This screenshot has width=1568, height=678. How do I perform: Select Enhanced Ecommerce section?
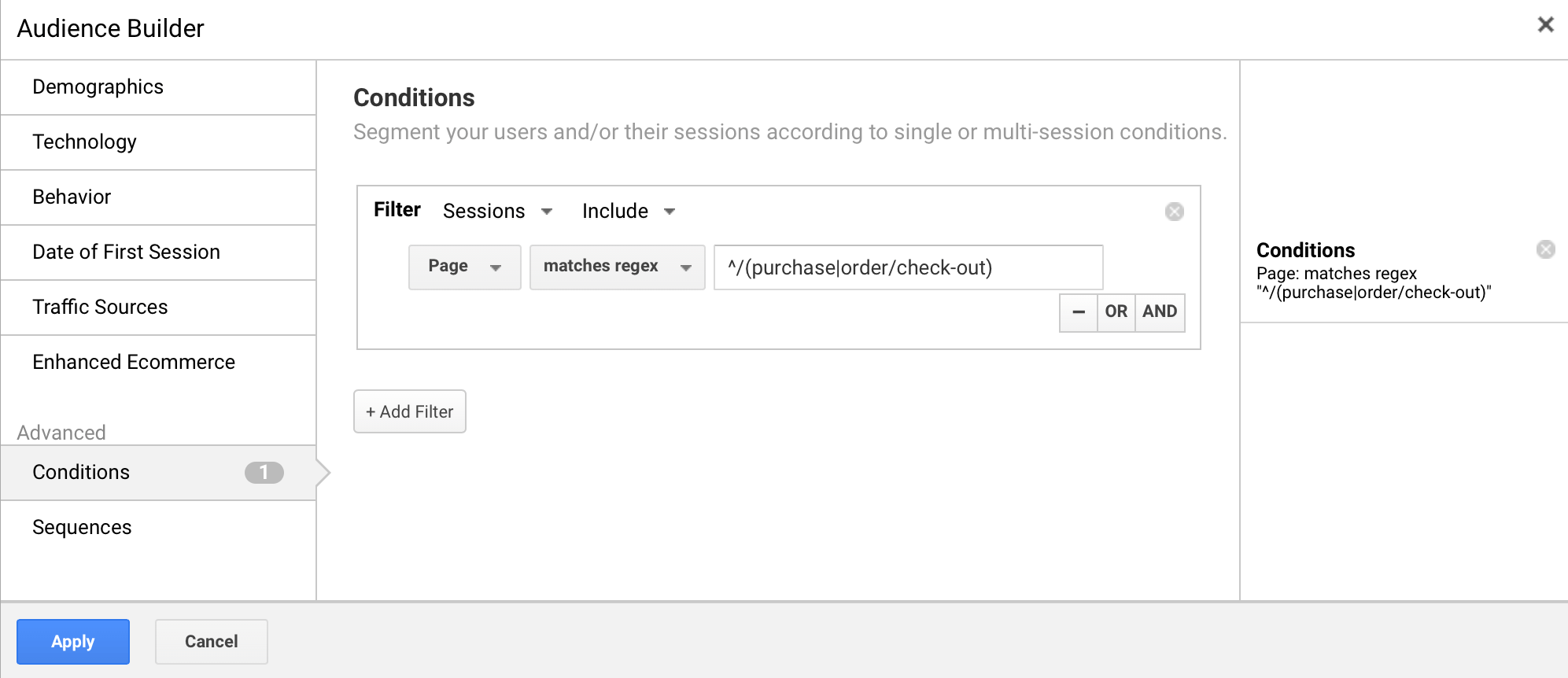click(158, 363)
